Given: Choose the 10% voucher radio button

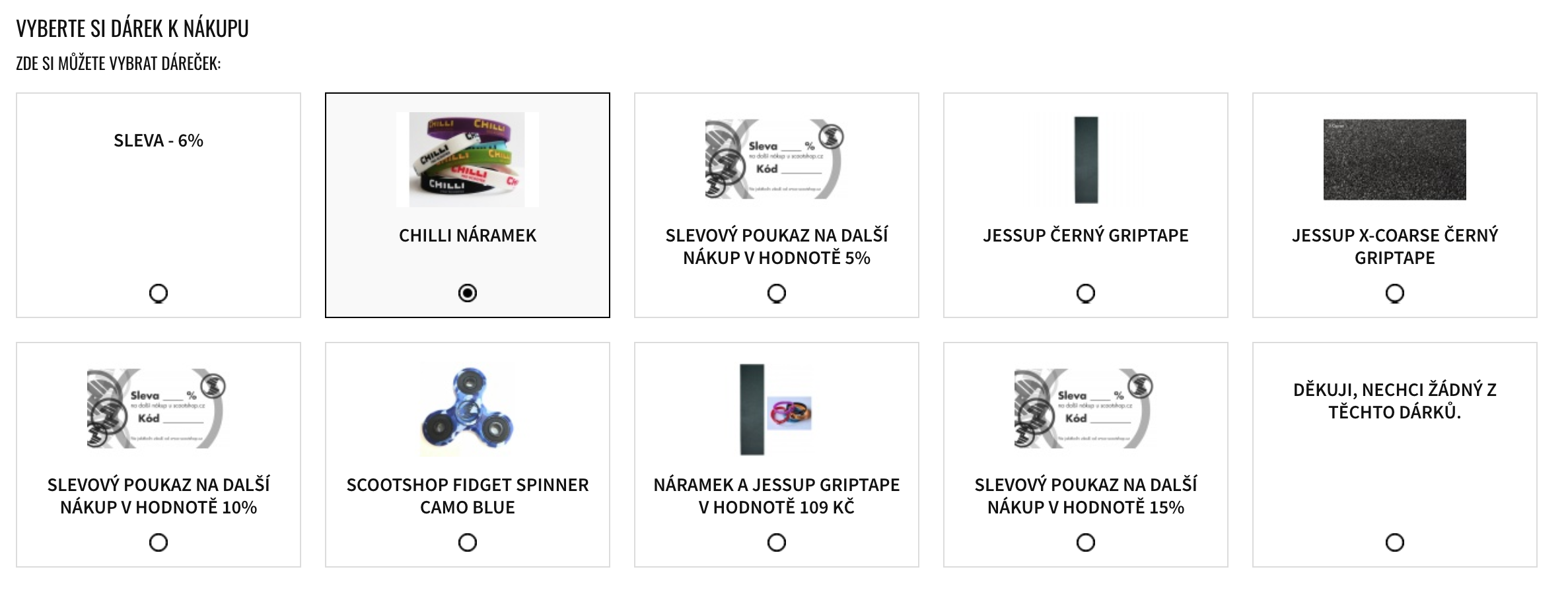Looking at the screenshot, I should pyautogui.click(x=159, y=542).
